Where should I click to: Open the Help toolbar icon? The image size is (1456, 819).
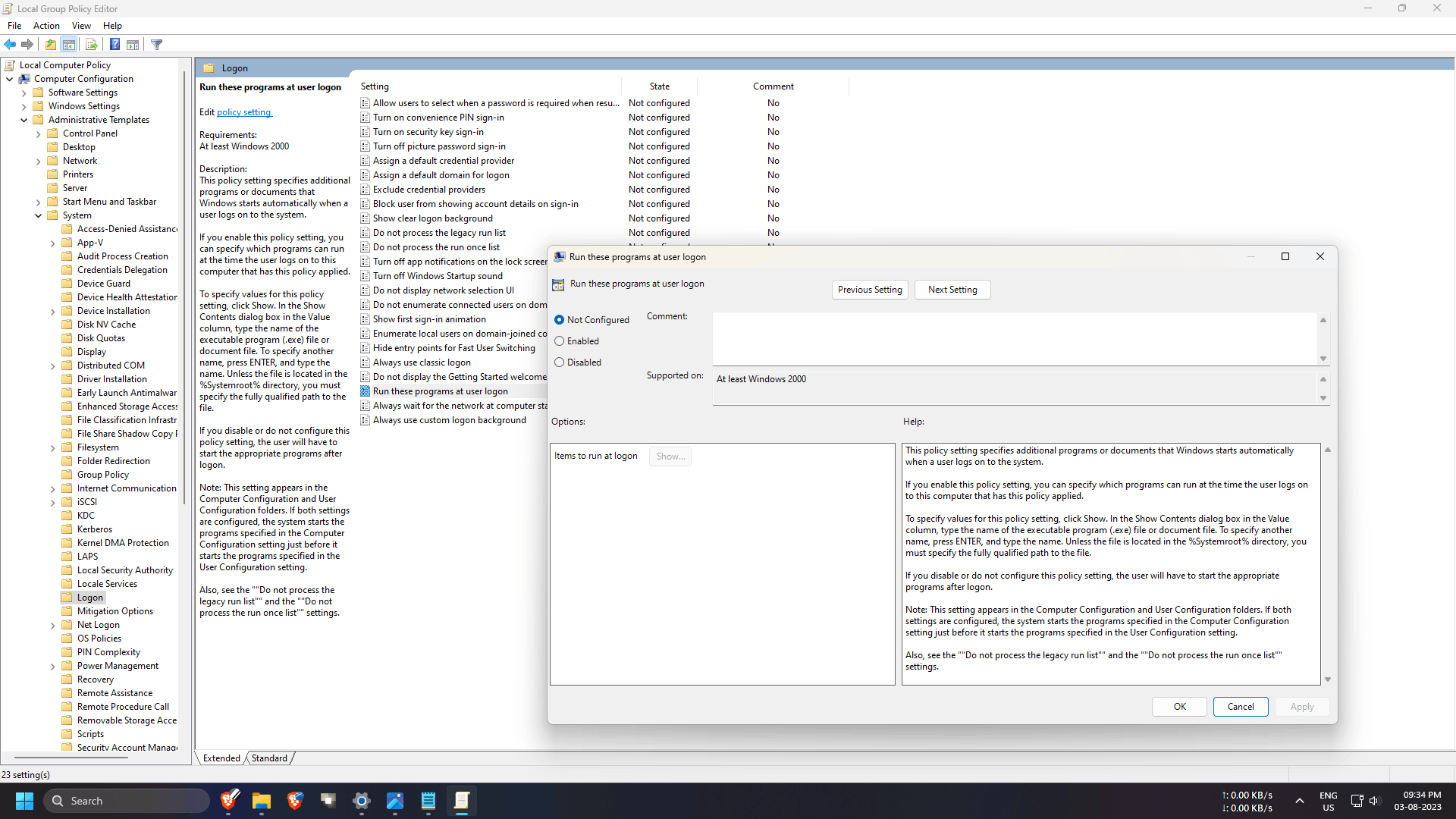click(115, 45)
